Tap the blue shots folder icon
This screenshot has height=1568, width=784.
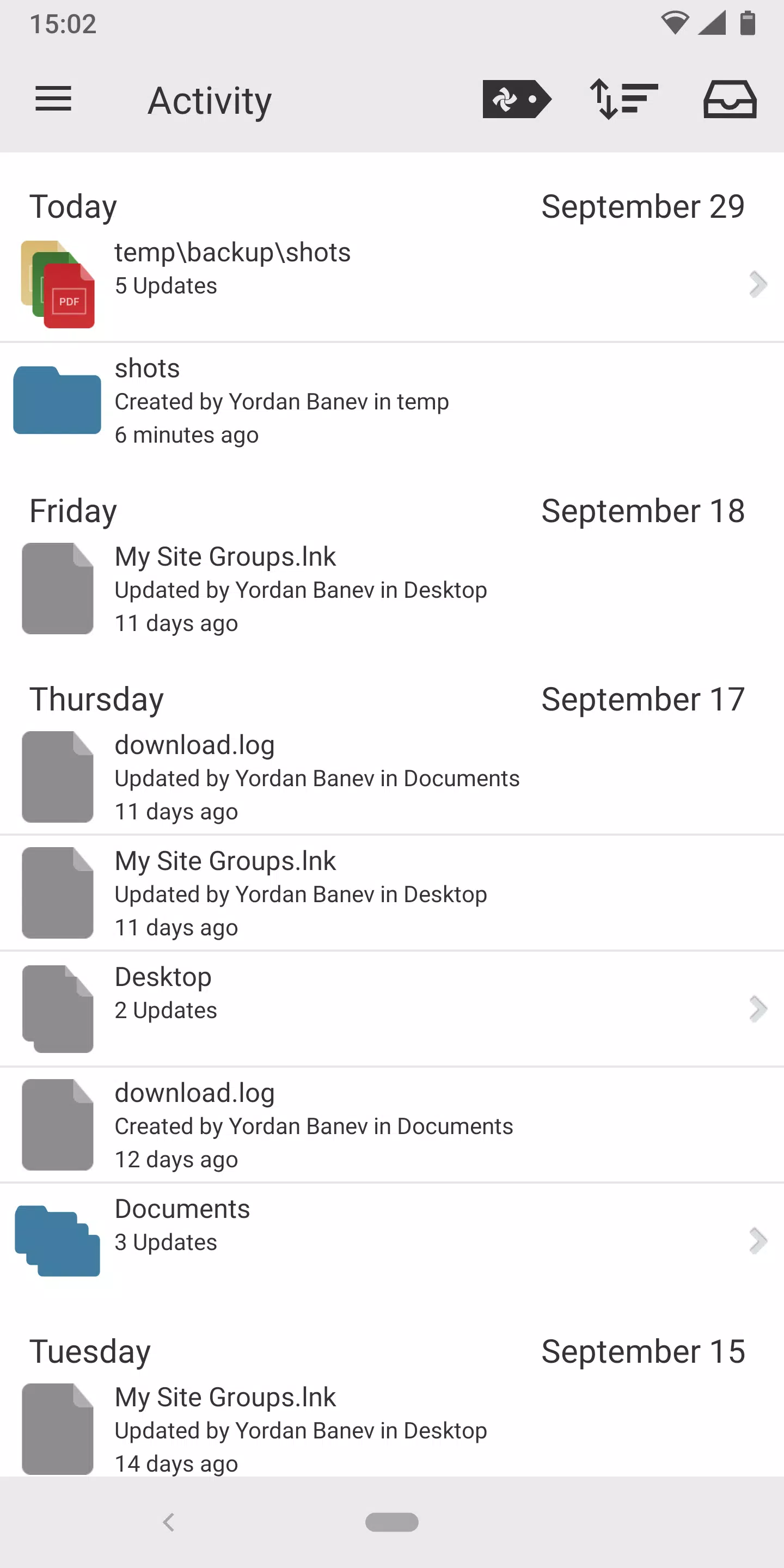[x=57, y=400]
